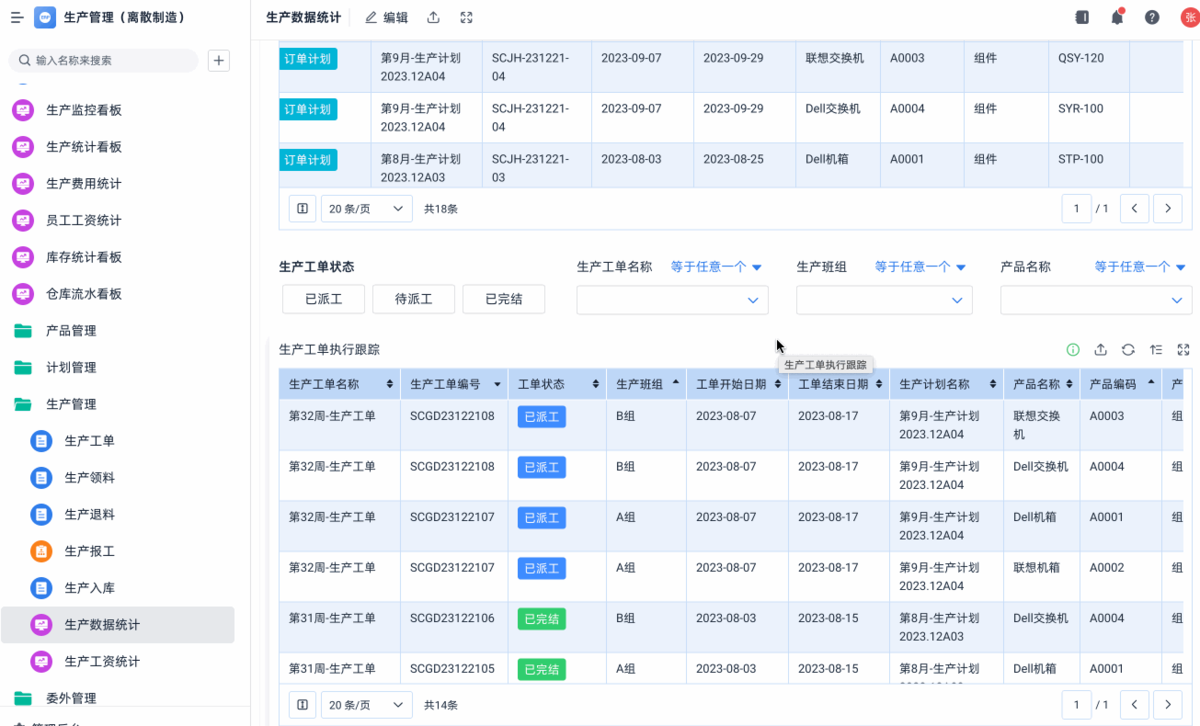Toggle the 已完结 status filter

pos(504,299)
